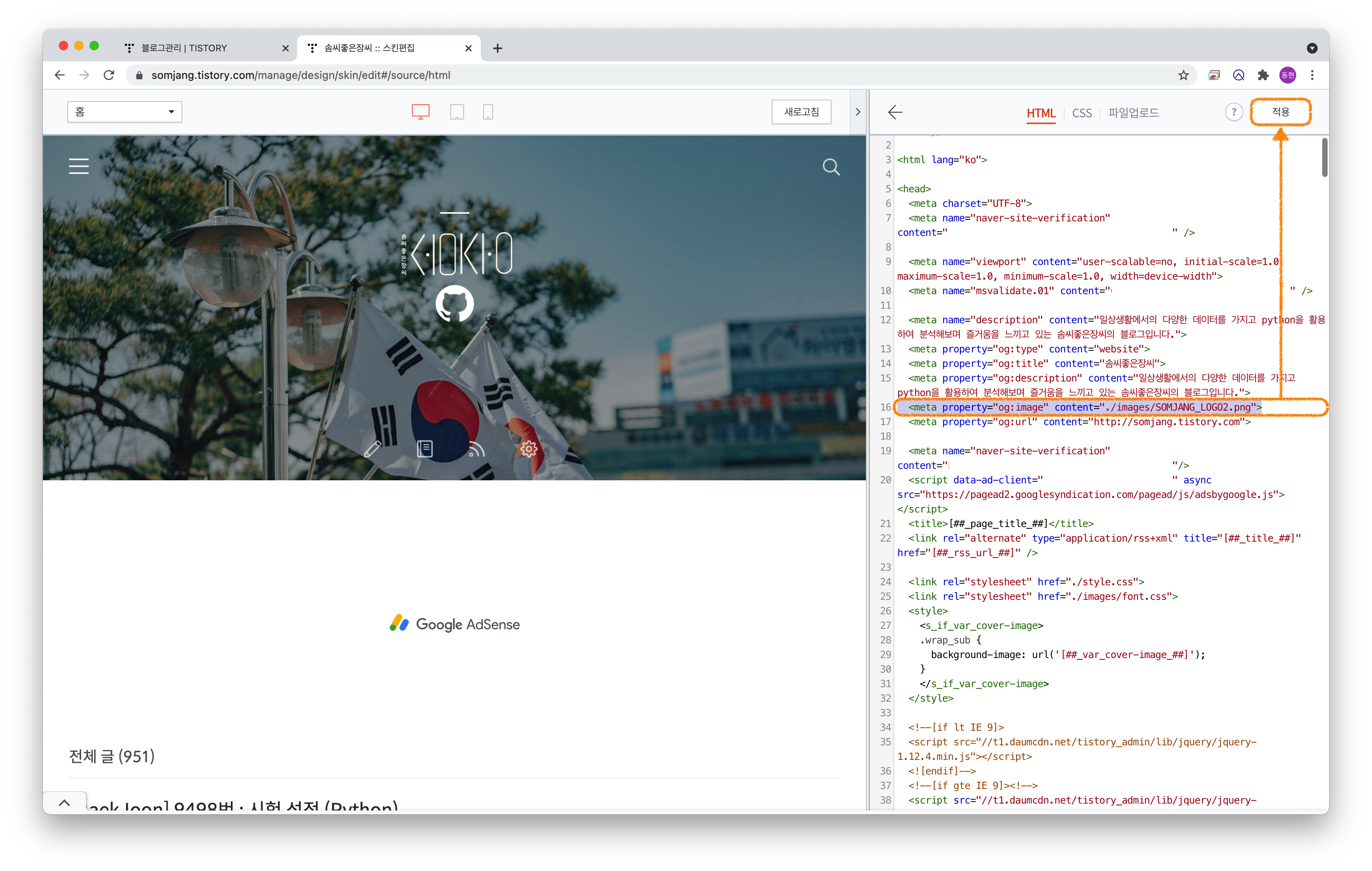
Task: Open the 파일업로드 tab
Action: click(x=1133, y=113)
